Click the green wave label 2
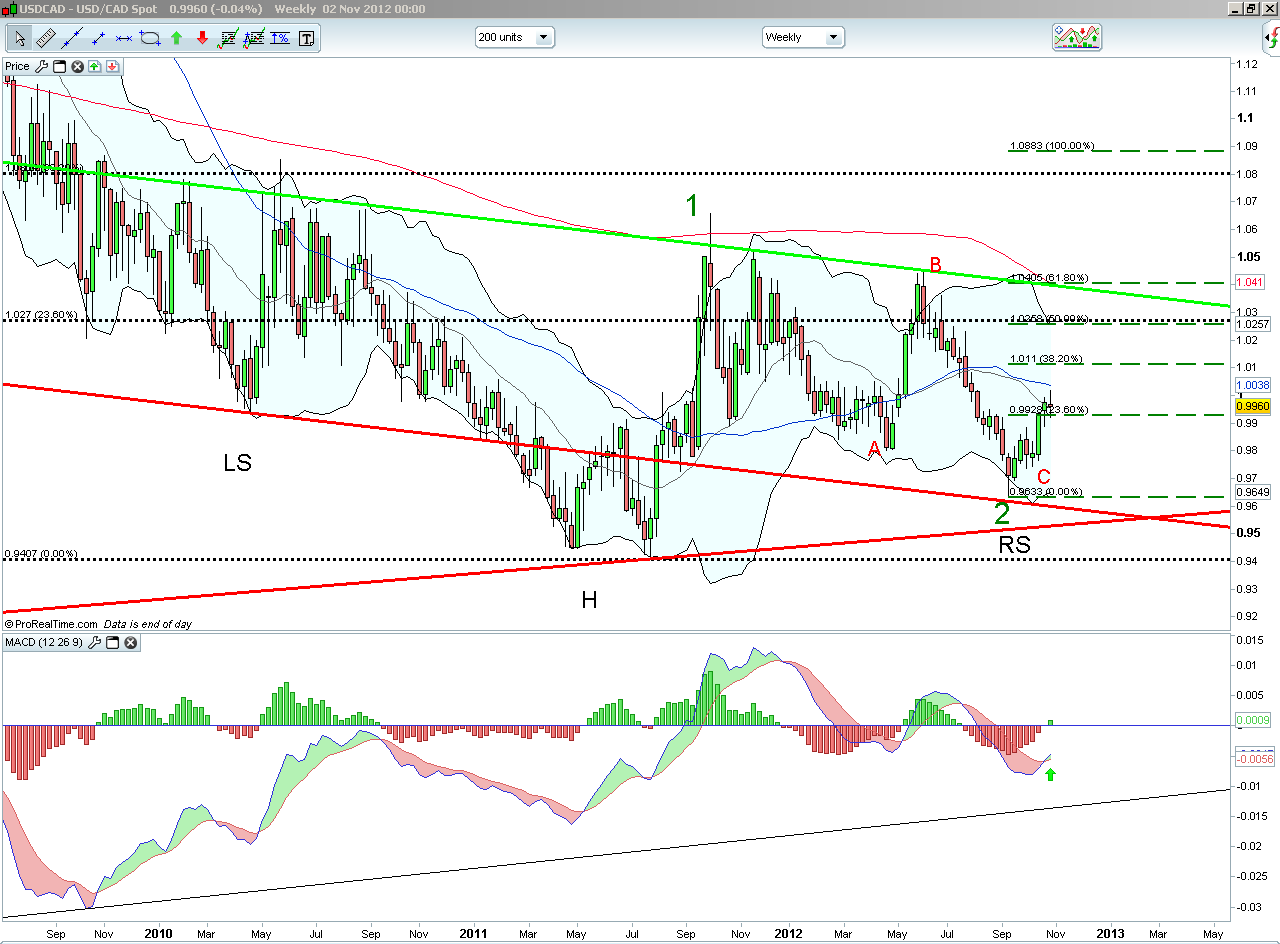The height and width of the screenshot is (944, 1280). (1002, 513)
